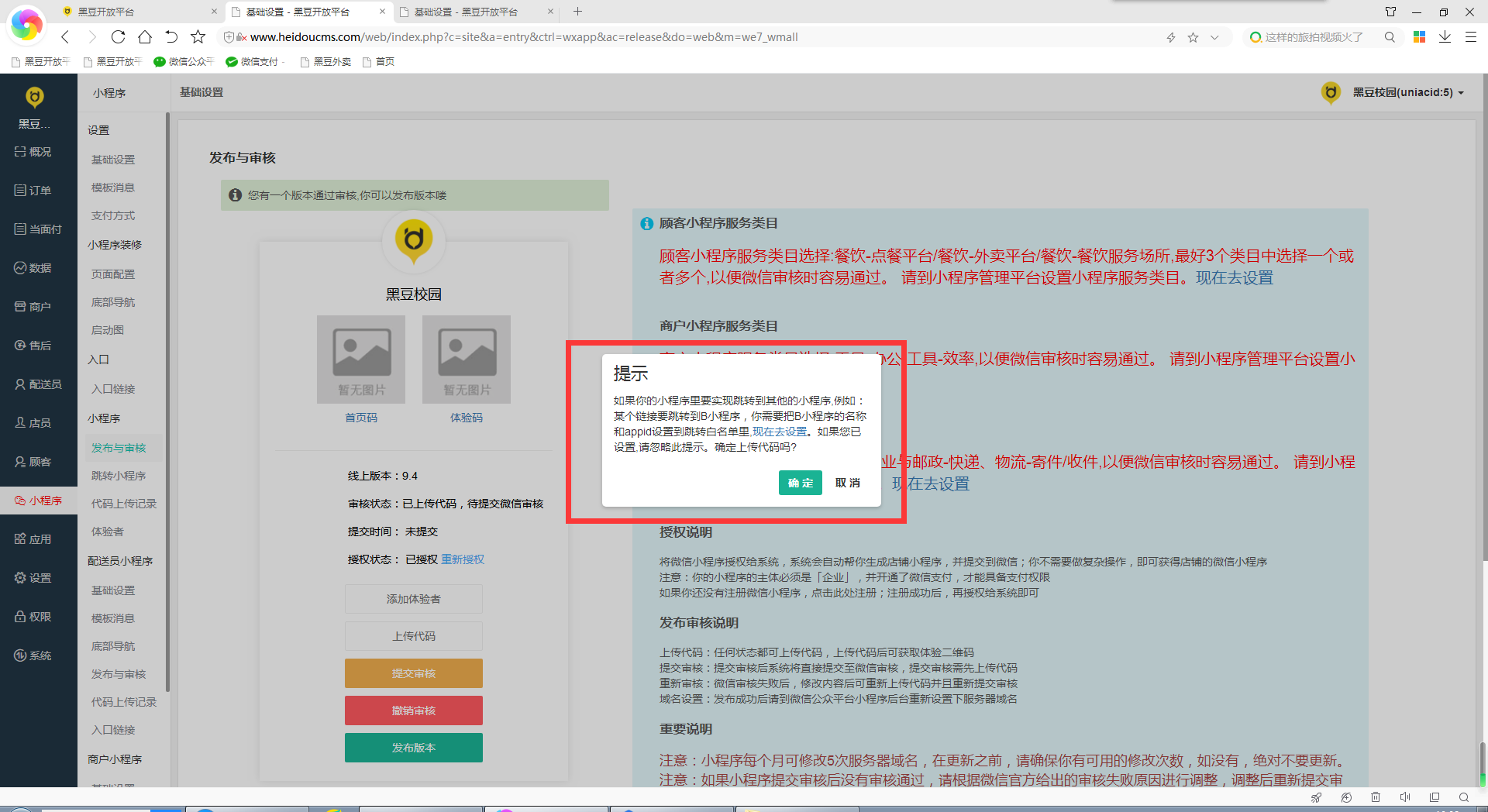
Task: Click the 重新授权 link
Action: point(463,559)
